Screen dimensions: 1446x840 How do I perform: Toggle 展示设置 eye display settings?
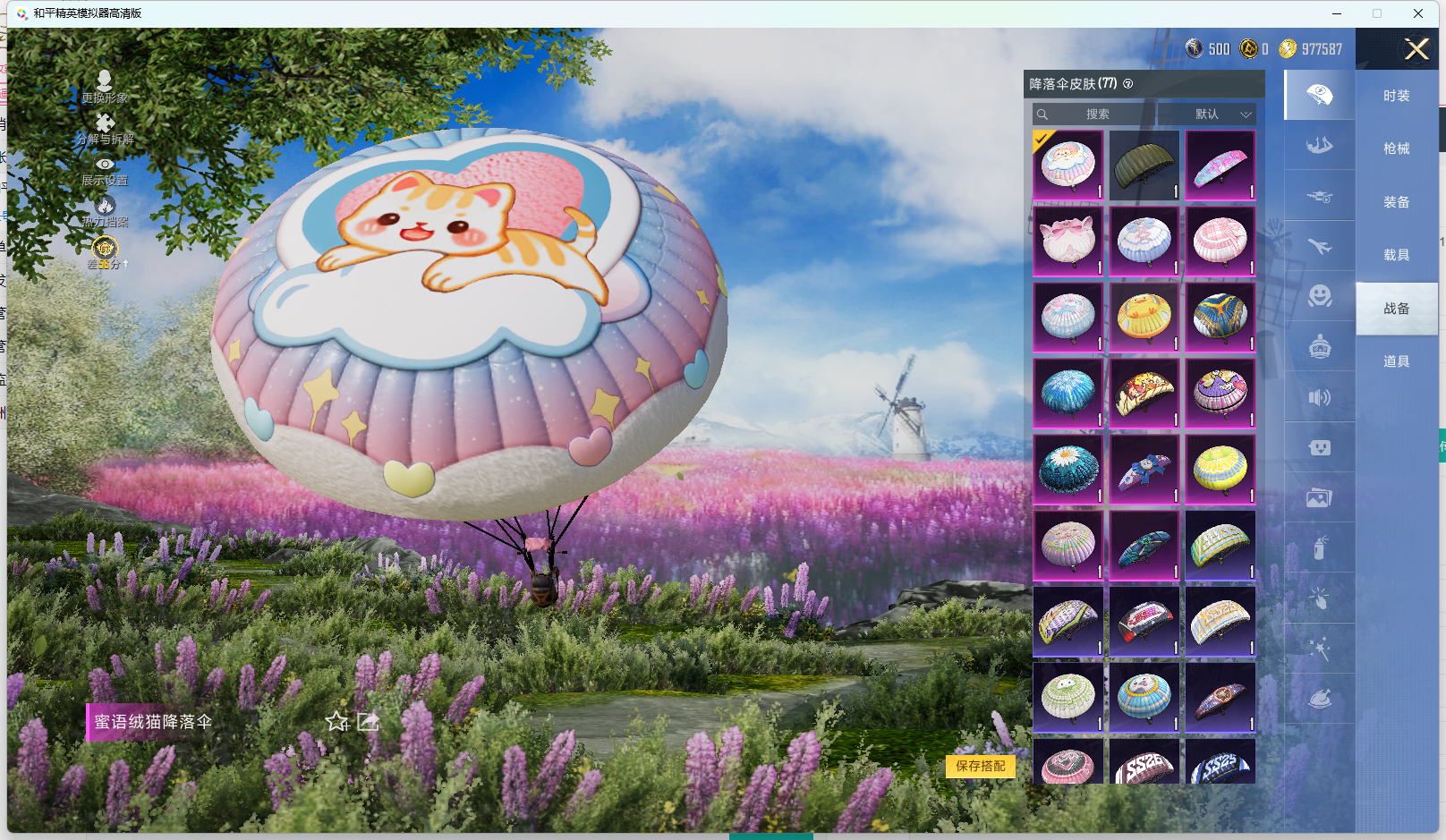pyautogui.click(x=105, y=165)
